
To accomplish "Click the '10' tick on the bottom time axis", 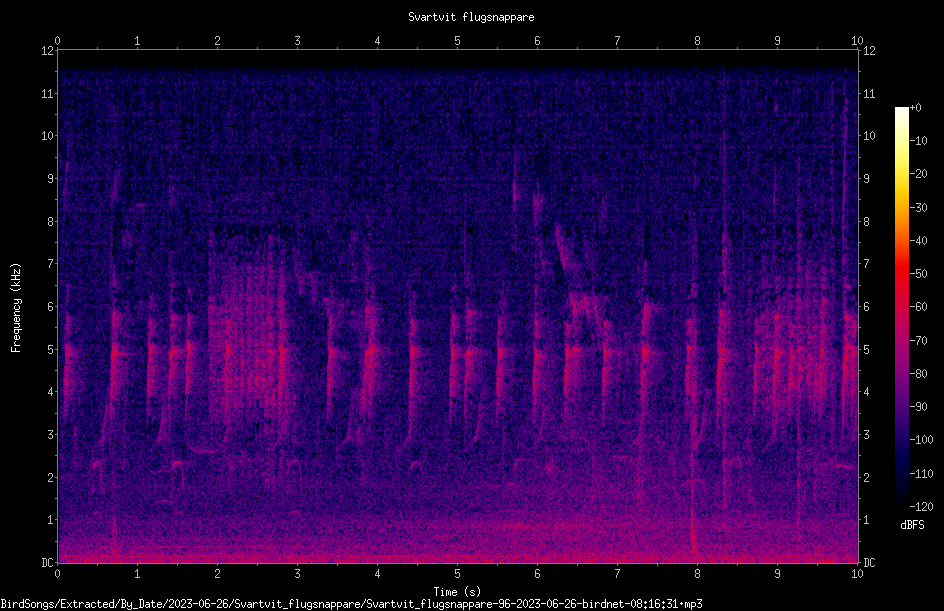I will click(x=857, y=574).
